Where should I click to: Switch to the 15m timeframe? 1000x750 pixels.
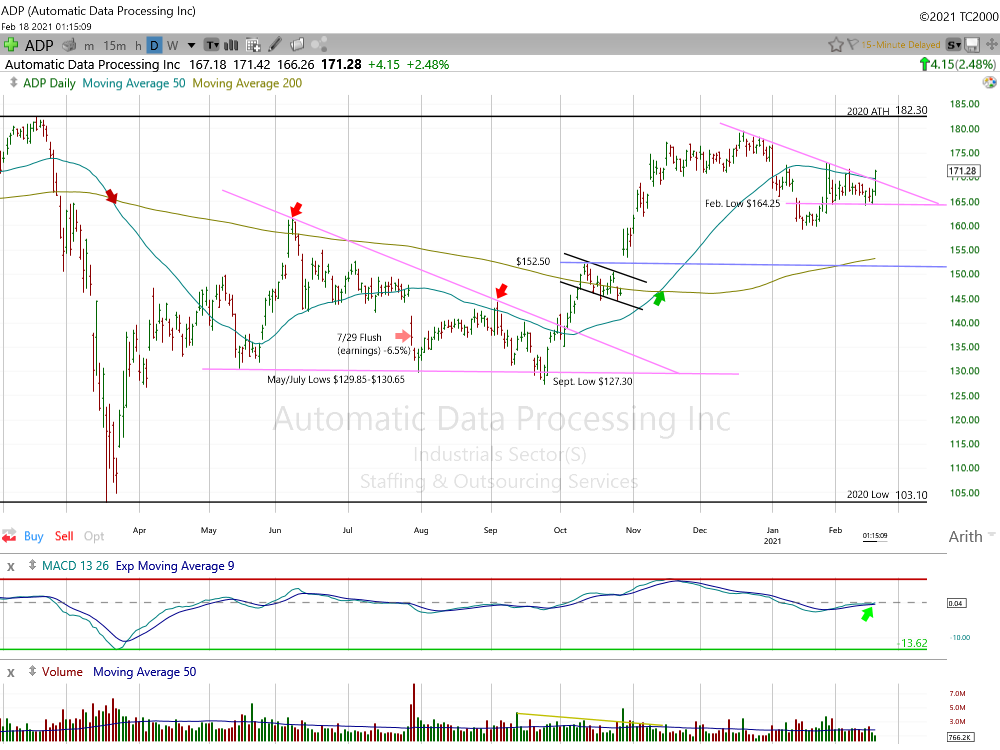tap(115, 45)
